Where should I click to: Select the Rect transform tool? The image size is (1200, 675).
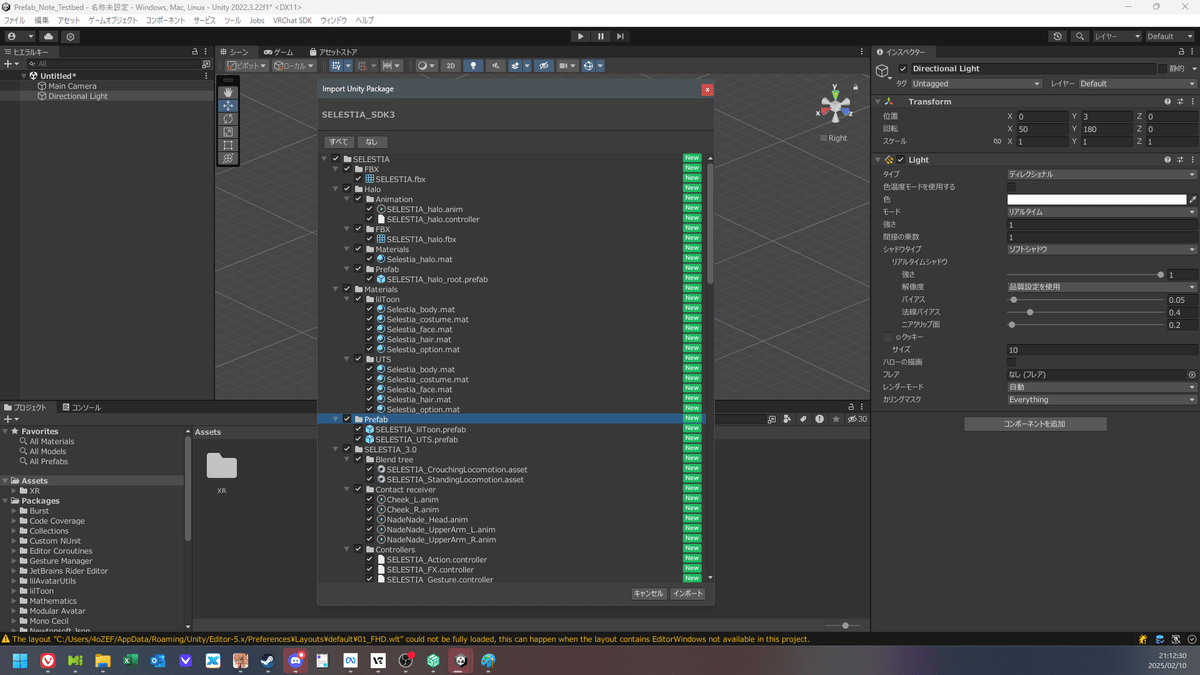tap(229, 143)
